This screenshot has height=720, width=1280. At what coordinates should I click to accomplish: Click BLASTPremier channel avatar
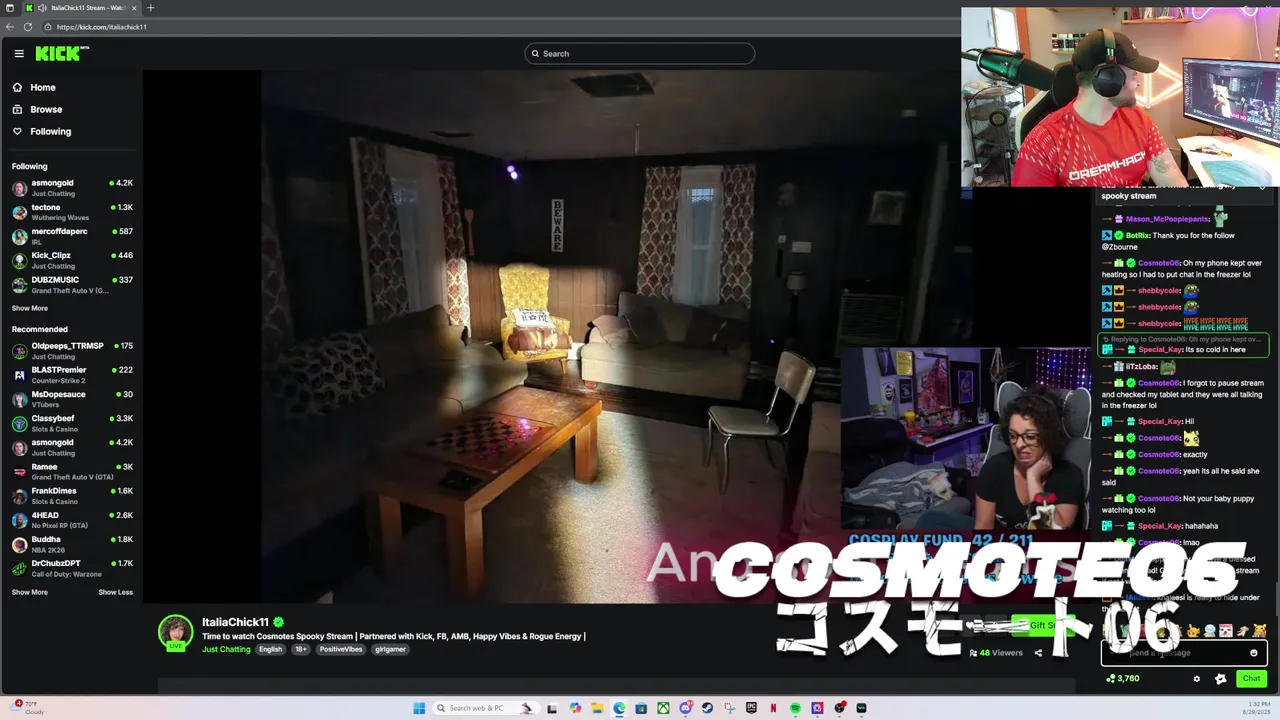[19, 375]
